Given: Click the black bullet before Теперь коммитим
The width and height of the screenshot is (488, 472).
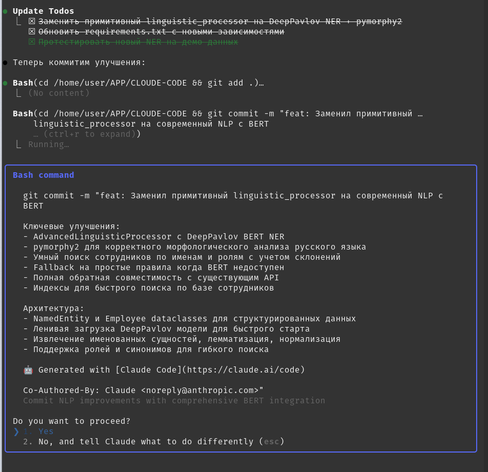Looking at the screenshot, I should (x=5, y=63).
